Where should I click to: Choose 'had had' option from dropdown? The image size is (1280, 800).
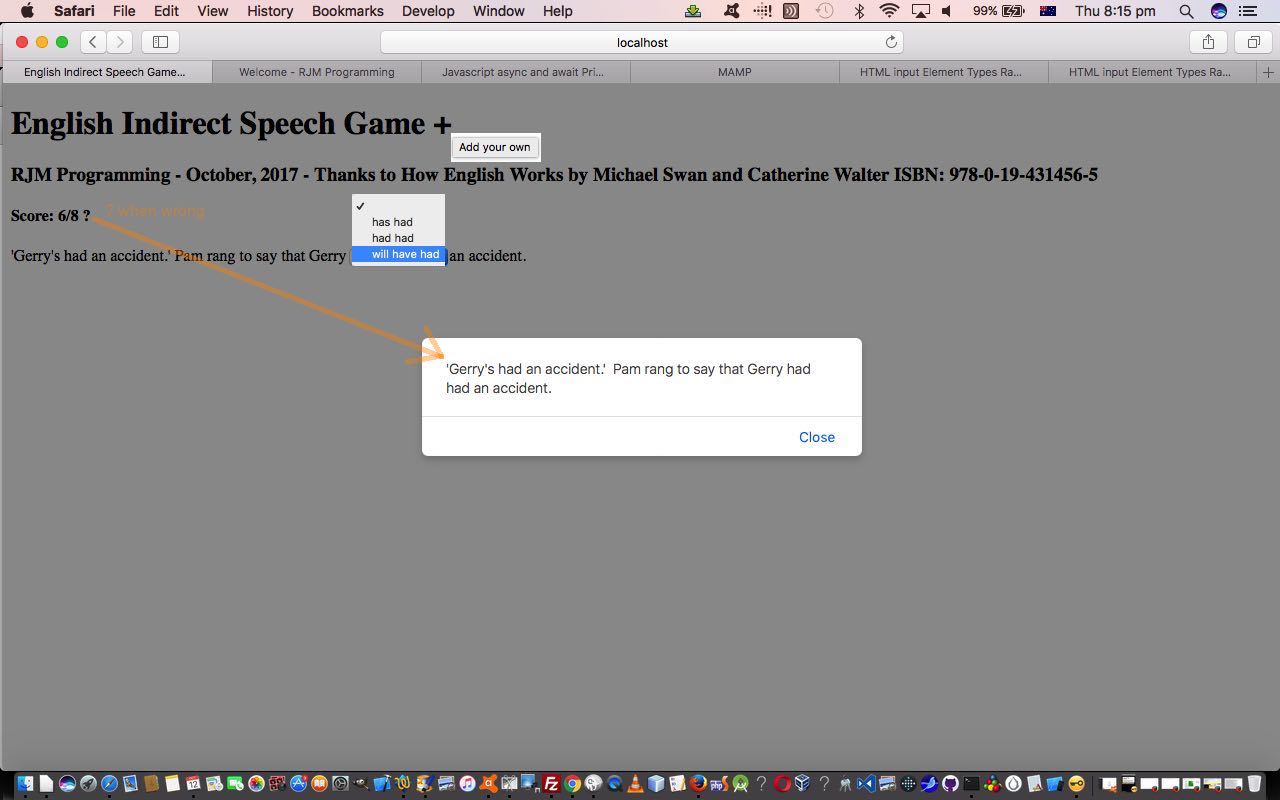pos(392,238)
